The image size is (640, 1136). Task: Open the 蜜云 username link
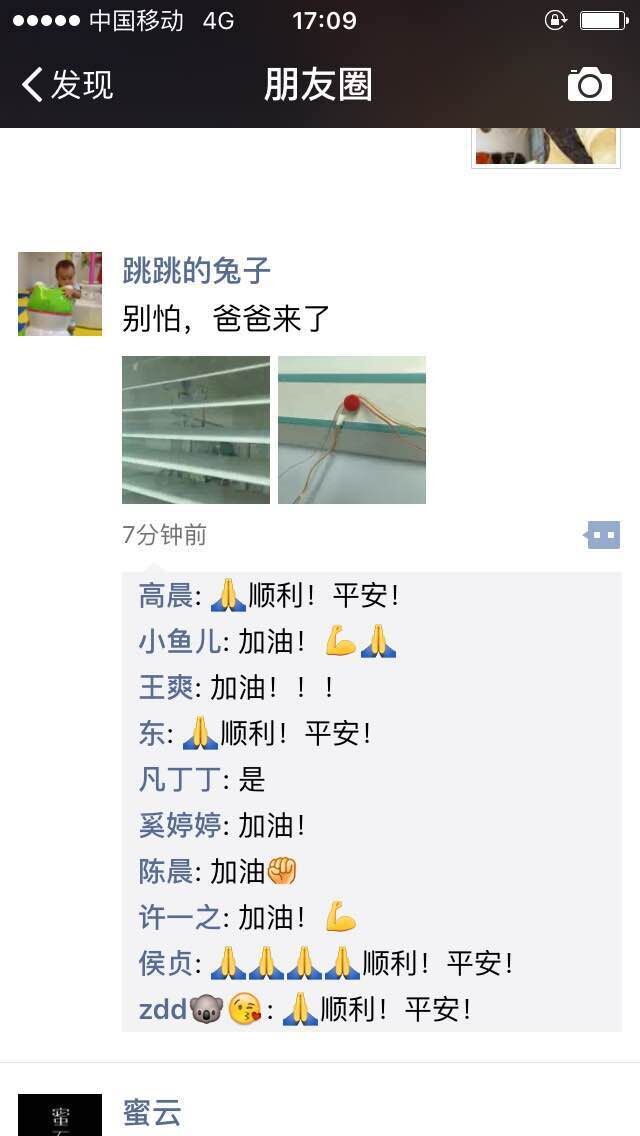pos(152,1113)
